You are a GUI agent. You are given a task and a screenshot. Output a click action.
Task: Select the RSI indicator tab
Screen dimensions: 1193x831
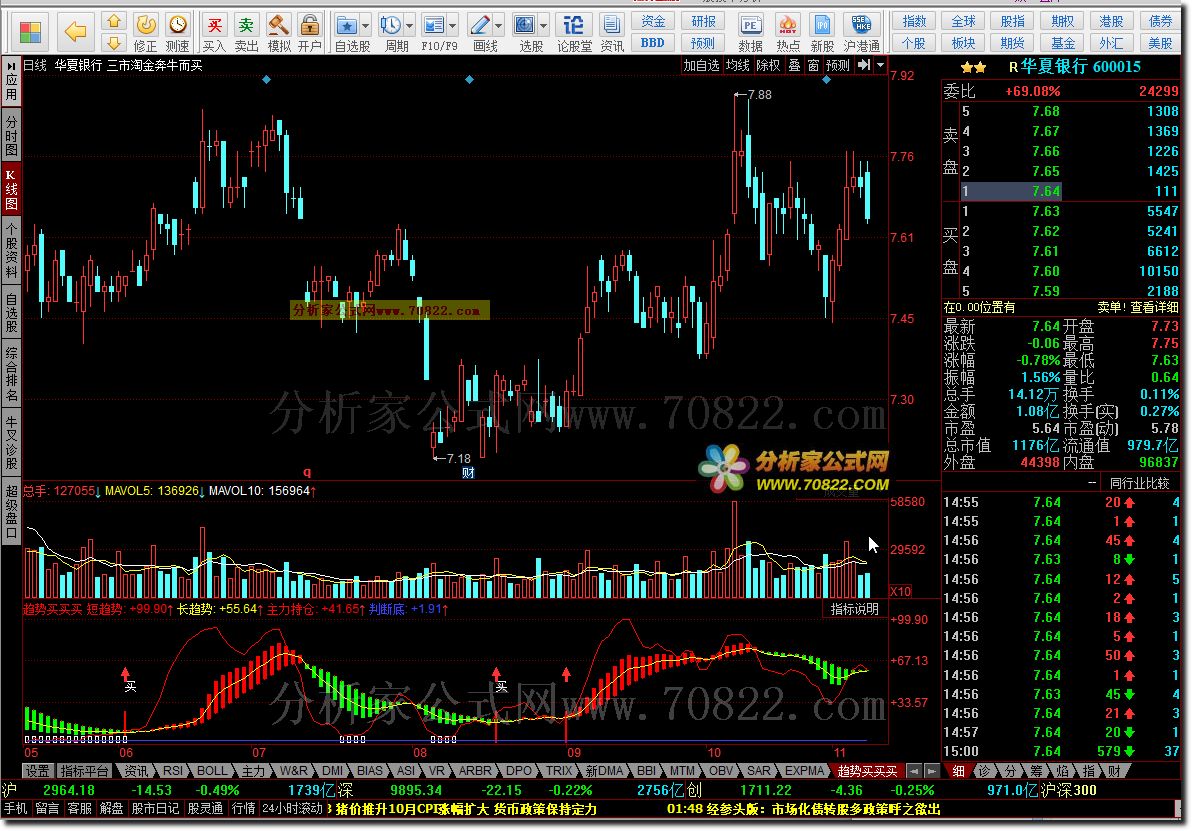pyautogui.click(x=173, y=771)
